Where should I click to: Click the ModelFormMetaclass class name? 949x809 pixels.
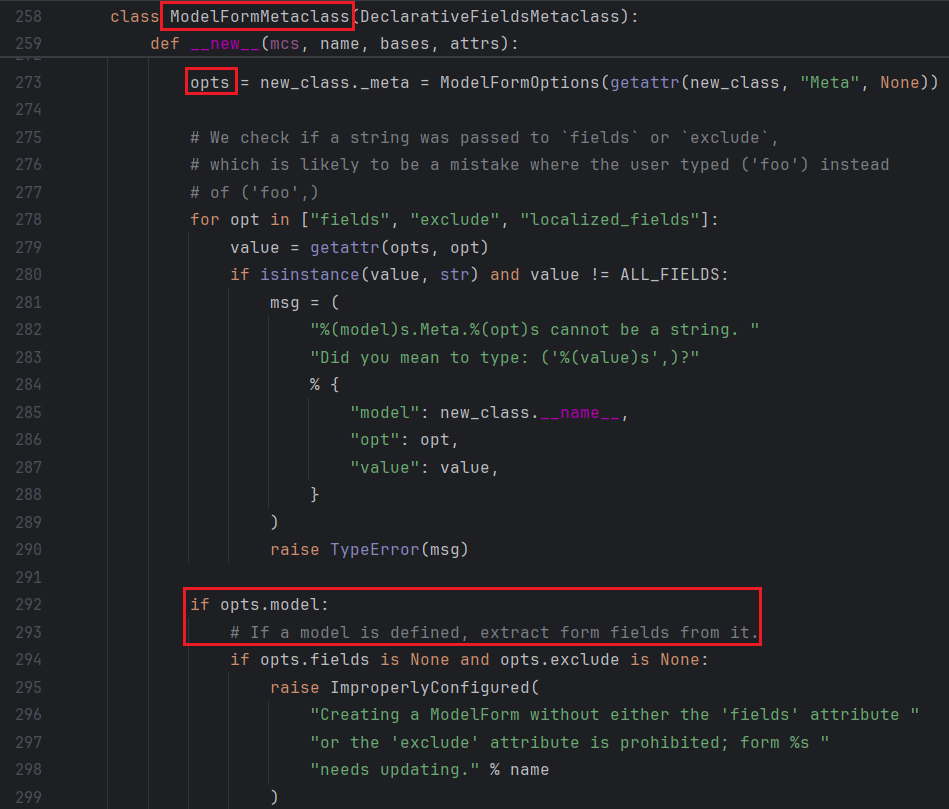click(x=259, y=18)
